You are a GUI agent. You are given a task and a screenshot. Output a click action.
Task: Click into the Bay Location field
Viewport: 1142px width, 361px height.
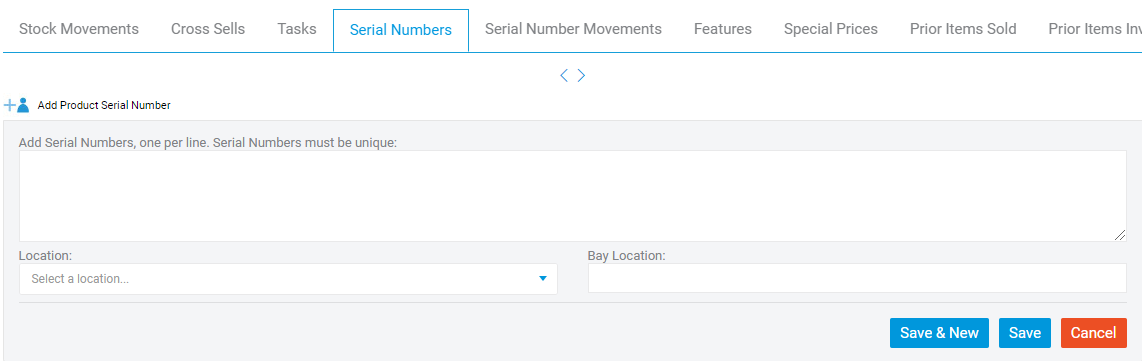pyautogui.click(x=857, y=278)
